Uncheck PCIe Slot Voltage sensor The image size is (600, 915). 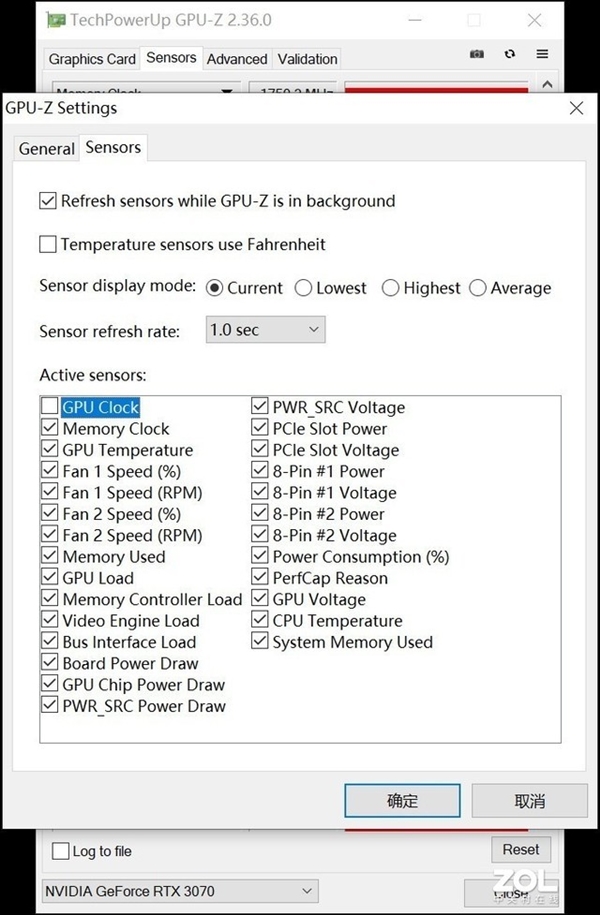click(x=260, y=450)
